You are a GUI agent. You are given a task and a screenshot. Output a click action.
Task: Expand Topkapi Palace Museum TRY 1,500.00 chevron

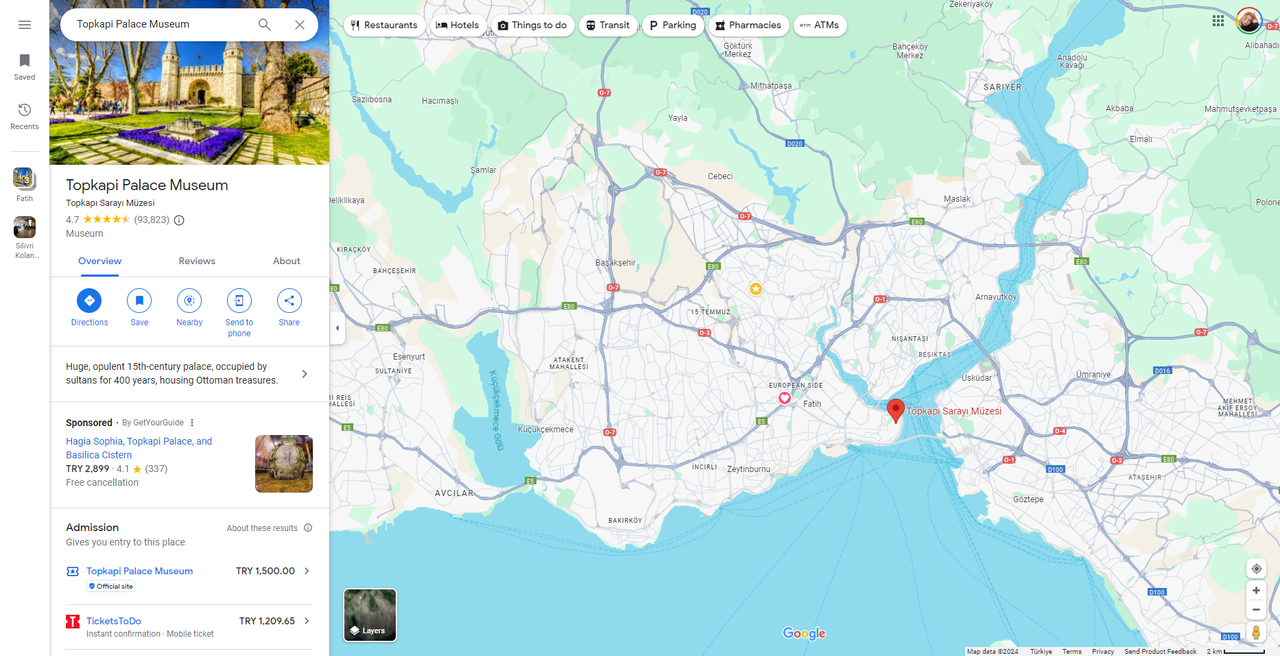[307, 571]
